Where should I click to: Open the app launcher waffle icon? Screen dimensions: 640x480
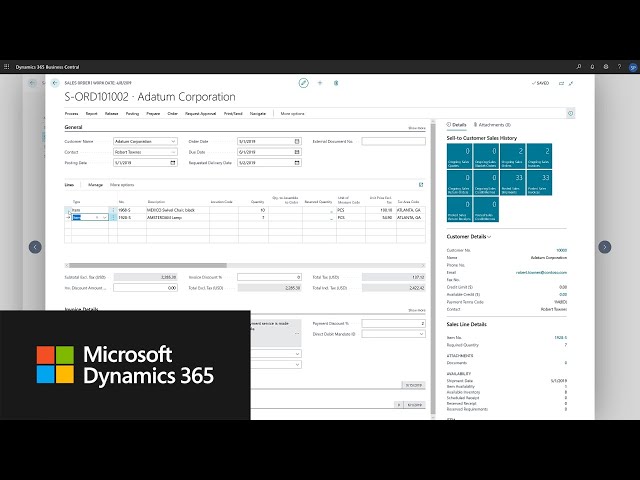tap(7, 67)
